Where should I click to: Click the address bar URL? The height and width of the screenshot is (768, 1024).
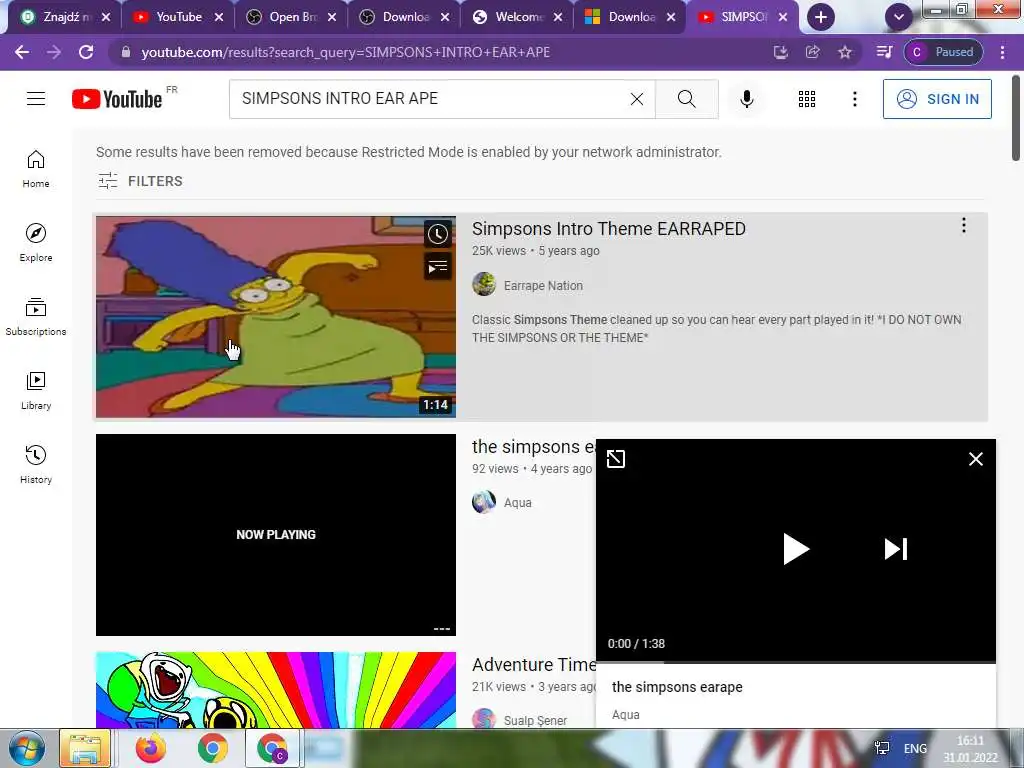(x=345, y=52)
